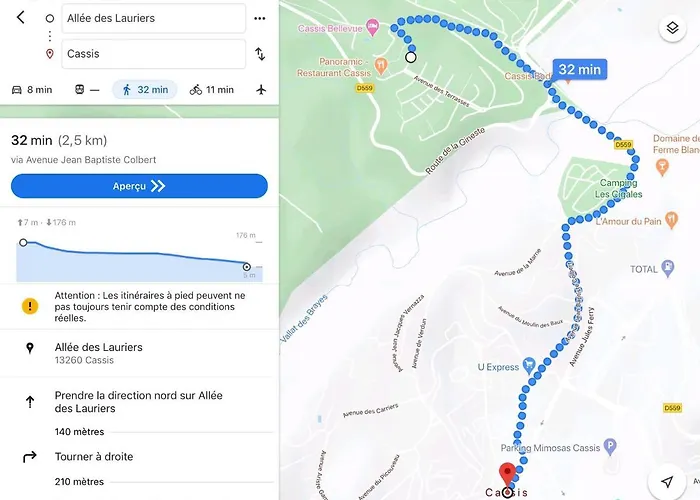Click the elevation profile end point
The height and width of the screenshot is (500, 700).
tap(246, 267)
